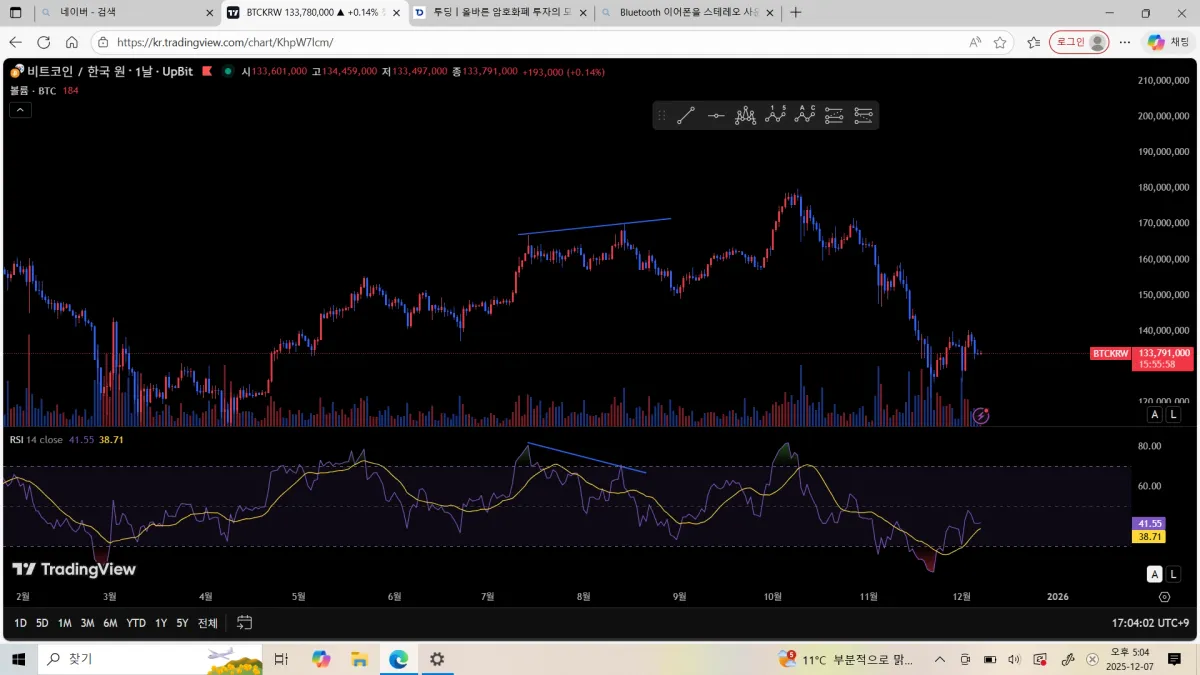Viewport: 1200px width, 675px height.
Task: Set chart range to 5D
Action: pyautogui.click(x=42, y=623)
